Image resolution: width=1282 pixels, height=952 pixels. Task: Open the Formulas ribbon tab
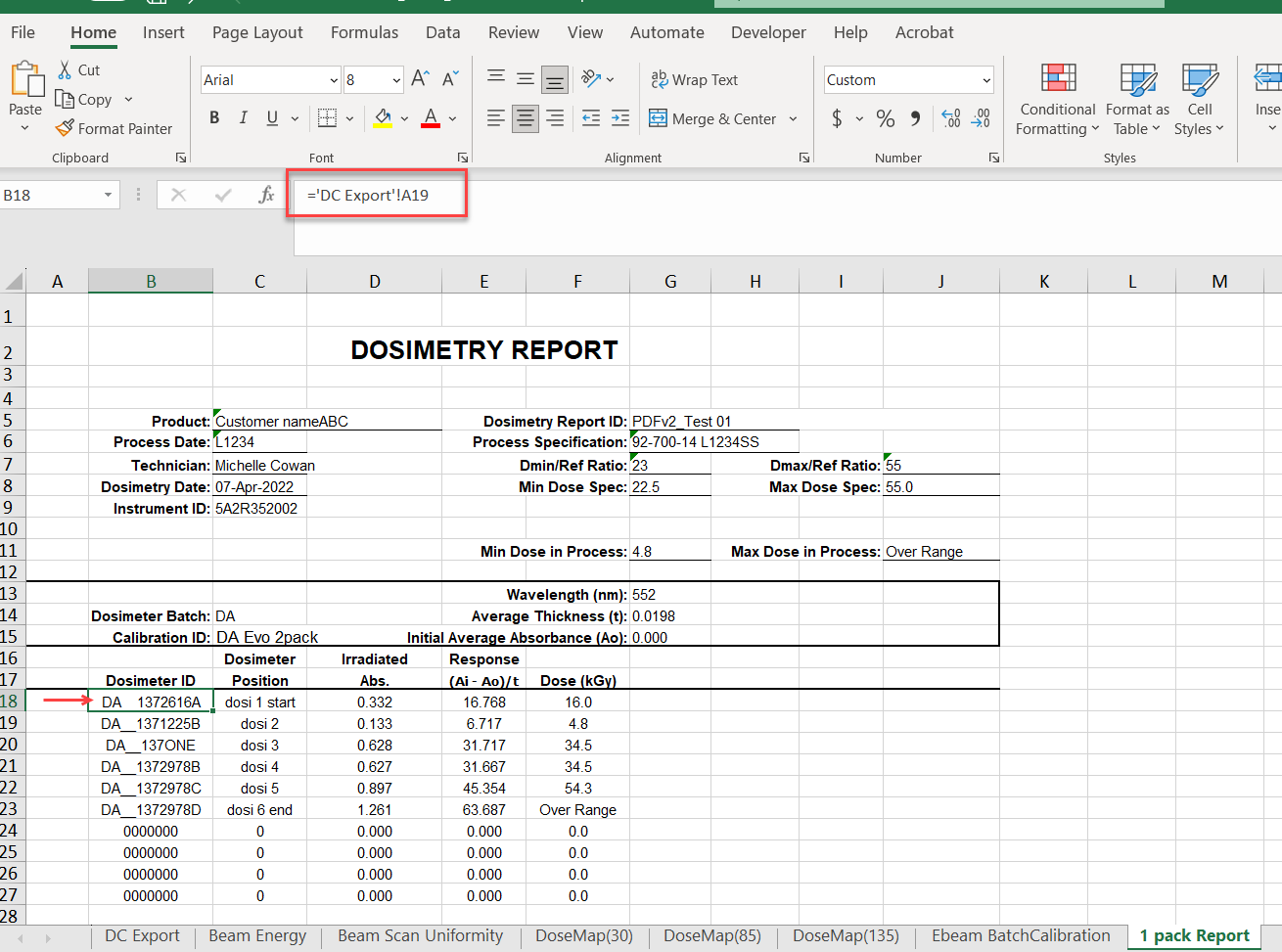tap(364, 32)
